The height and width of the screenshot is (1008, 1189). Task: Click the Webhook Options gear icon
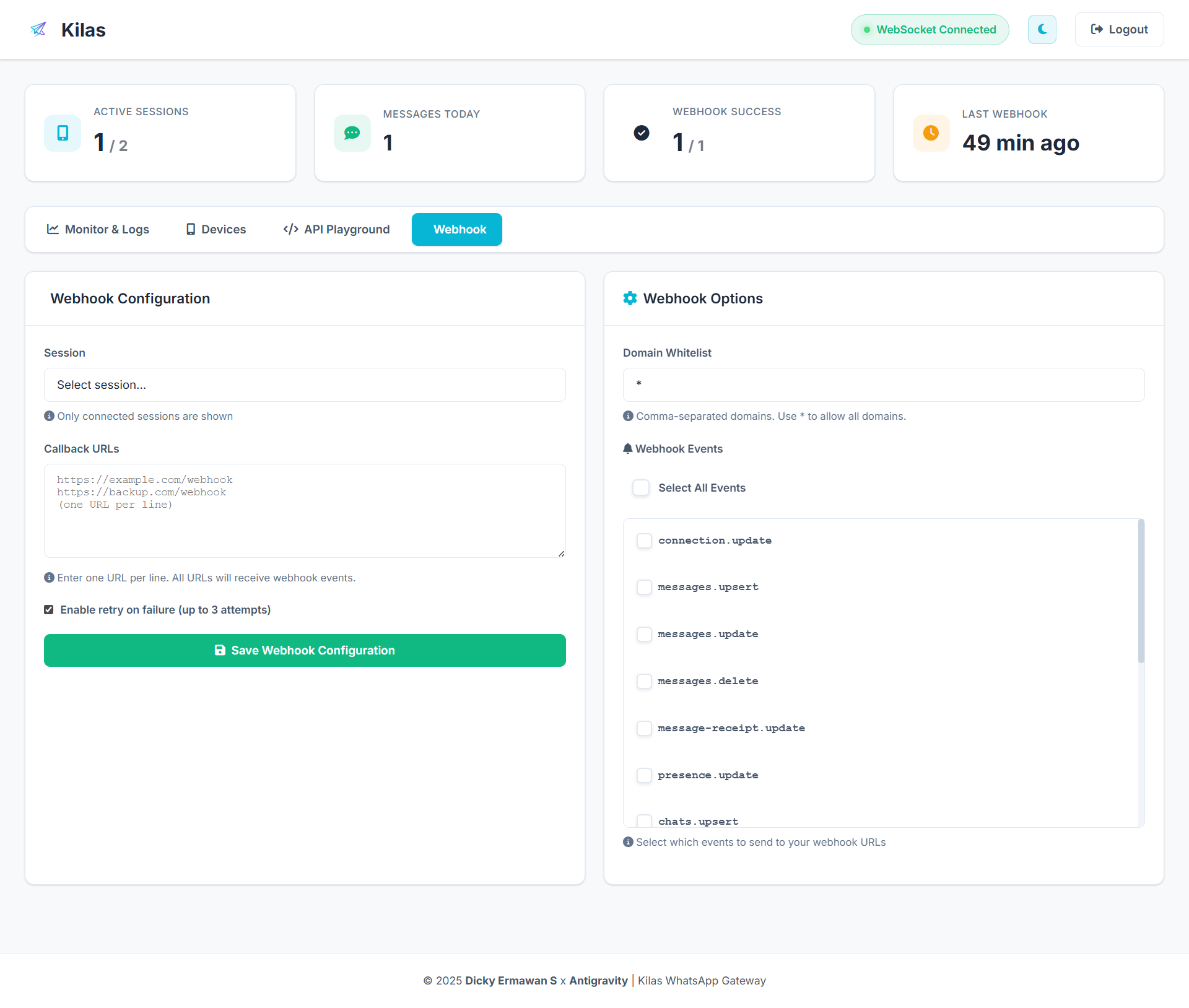(630, 298)
